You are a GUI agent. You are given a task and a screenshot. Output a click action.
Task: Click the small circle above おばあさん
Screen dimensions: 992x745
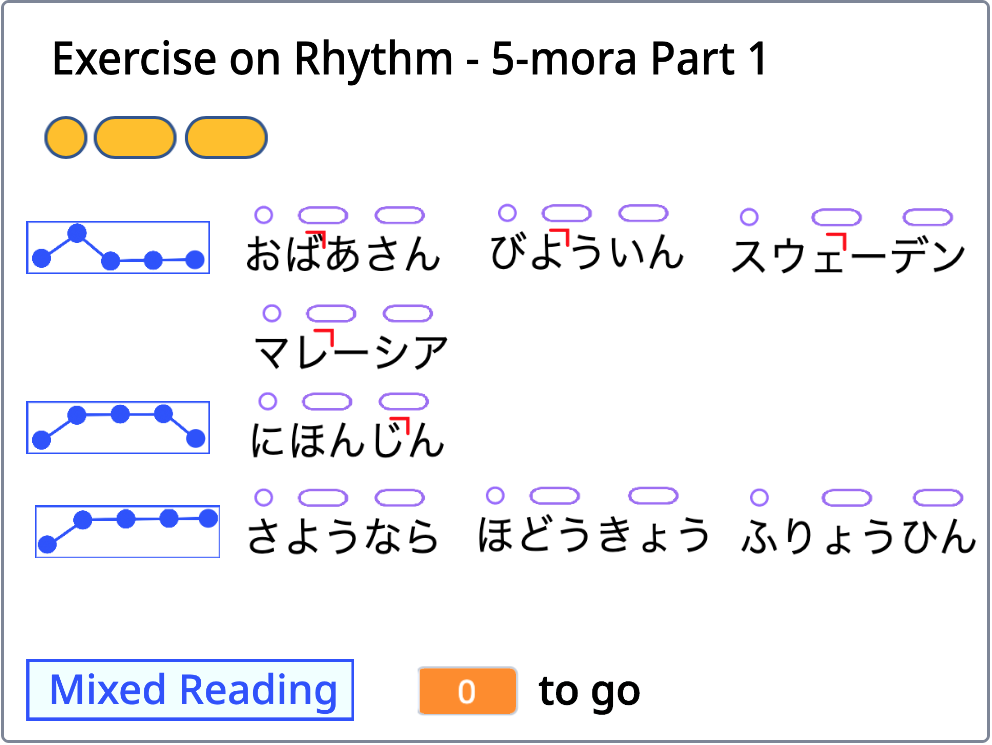(264, 214)
